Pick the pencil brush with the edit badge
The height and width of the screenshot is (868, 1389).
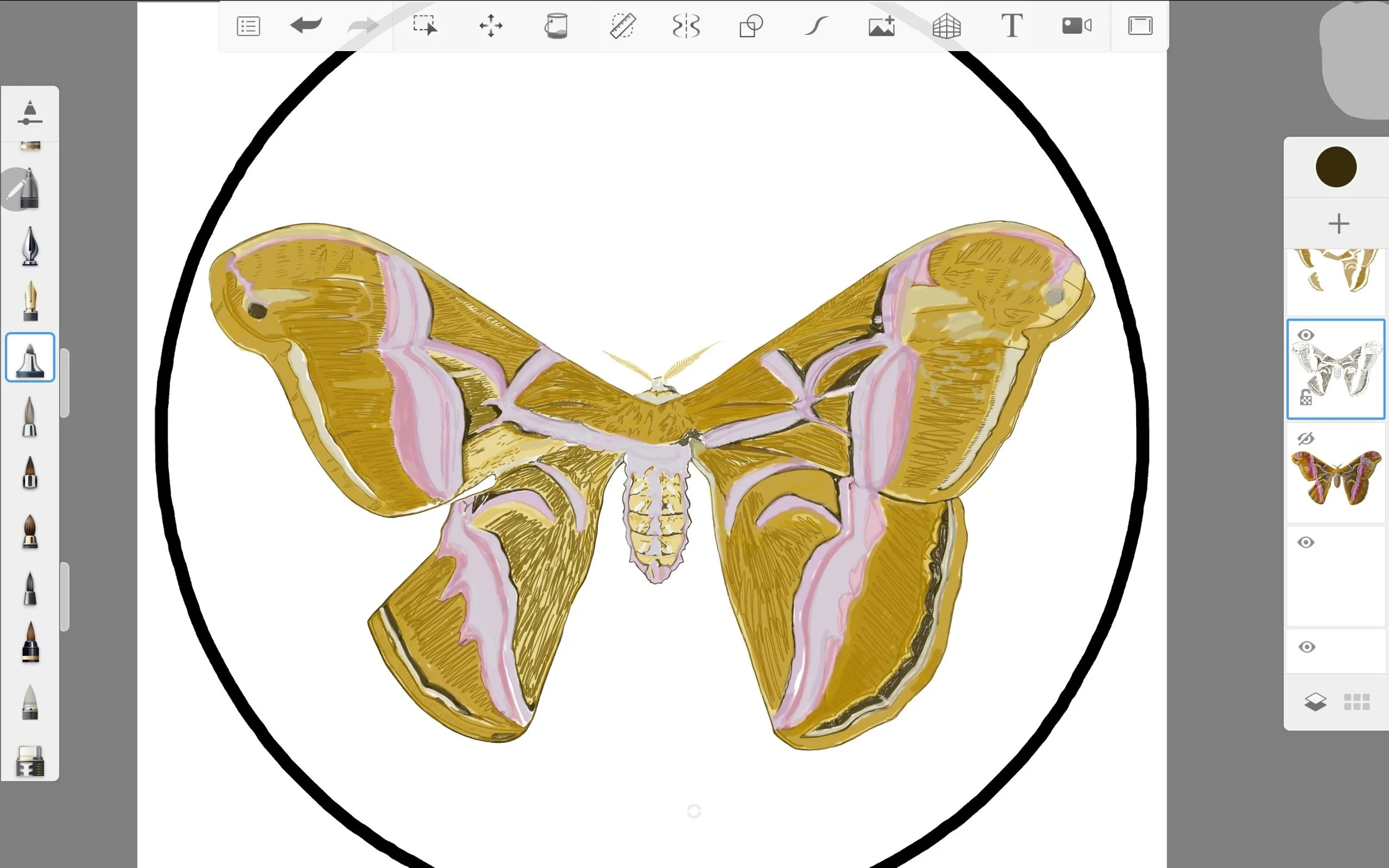click(x=28, y=189)
